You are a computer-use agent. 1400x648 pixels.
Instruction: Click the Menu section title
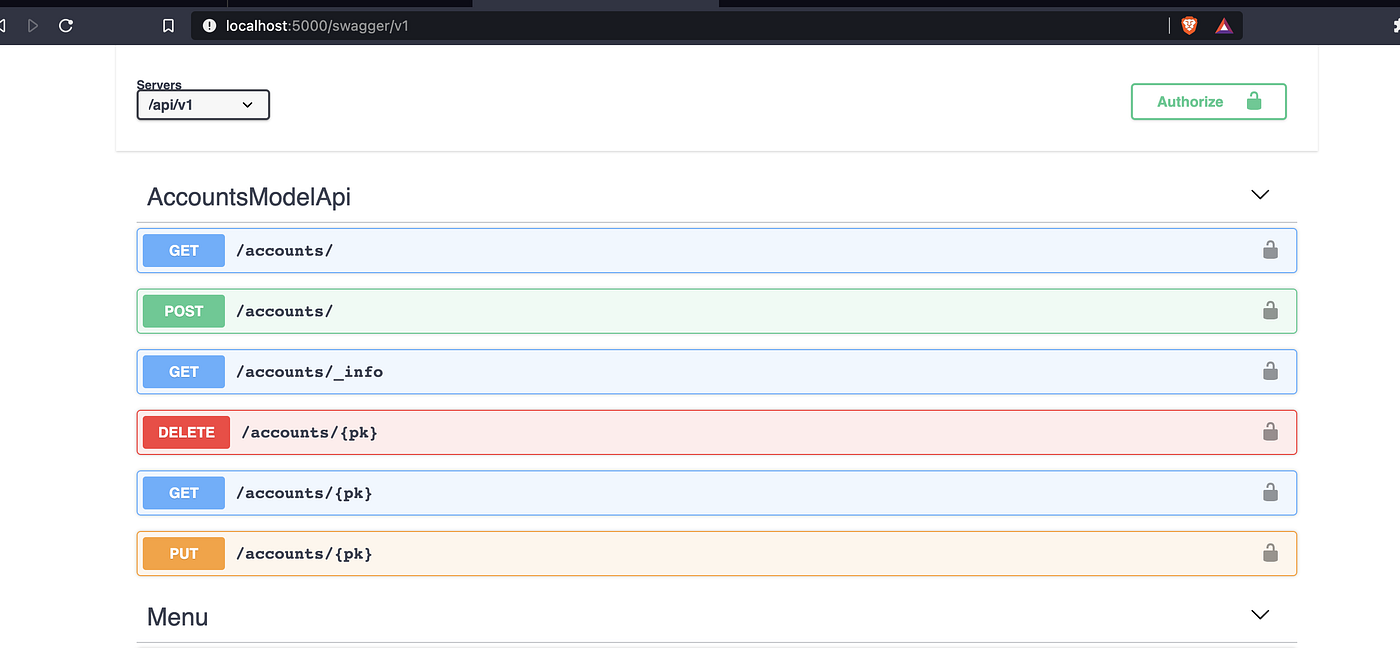click(177, 617)
